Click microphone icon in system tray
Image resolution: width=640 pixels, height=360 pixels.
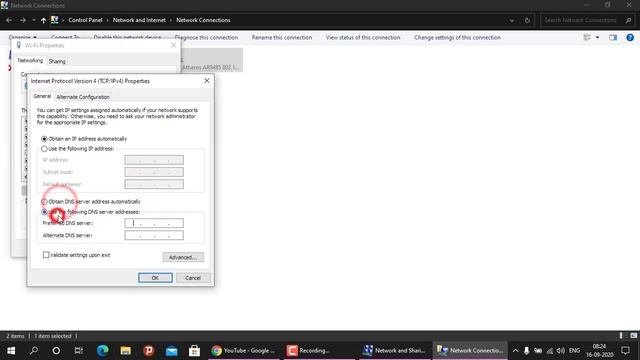pyautogui.click(x=527, y=351)
